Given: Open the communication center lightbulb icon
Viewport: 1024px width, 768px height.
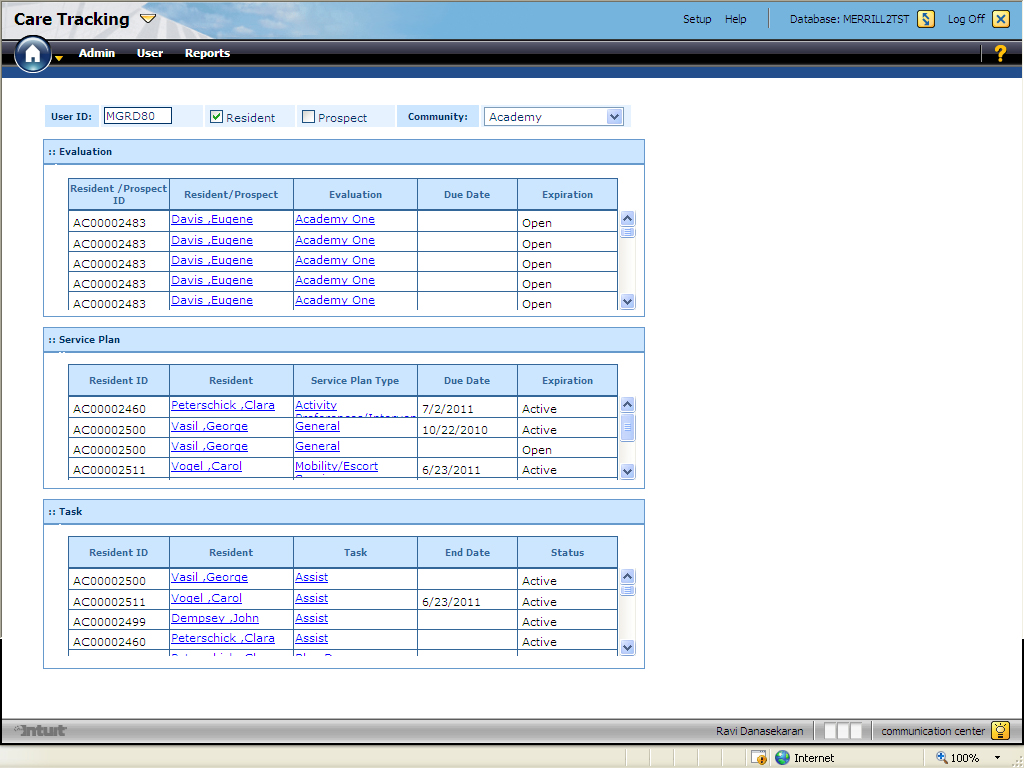Looking at the screenshot, I should coord(1000,730).
